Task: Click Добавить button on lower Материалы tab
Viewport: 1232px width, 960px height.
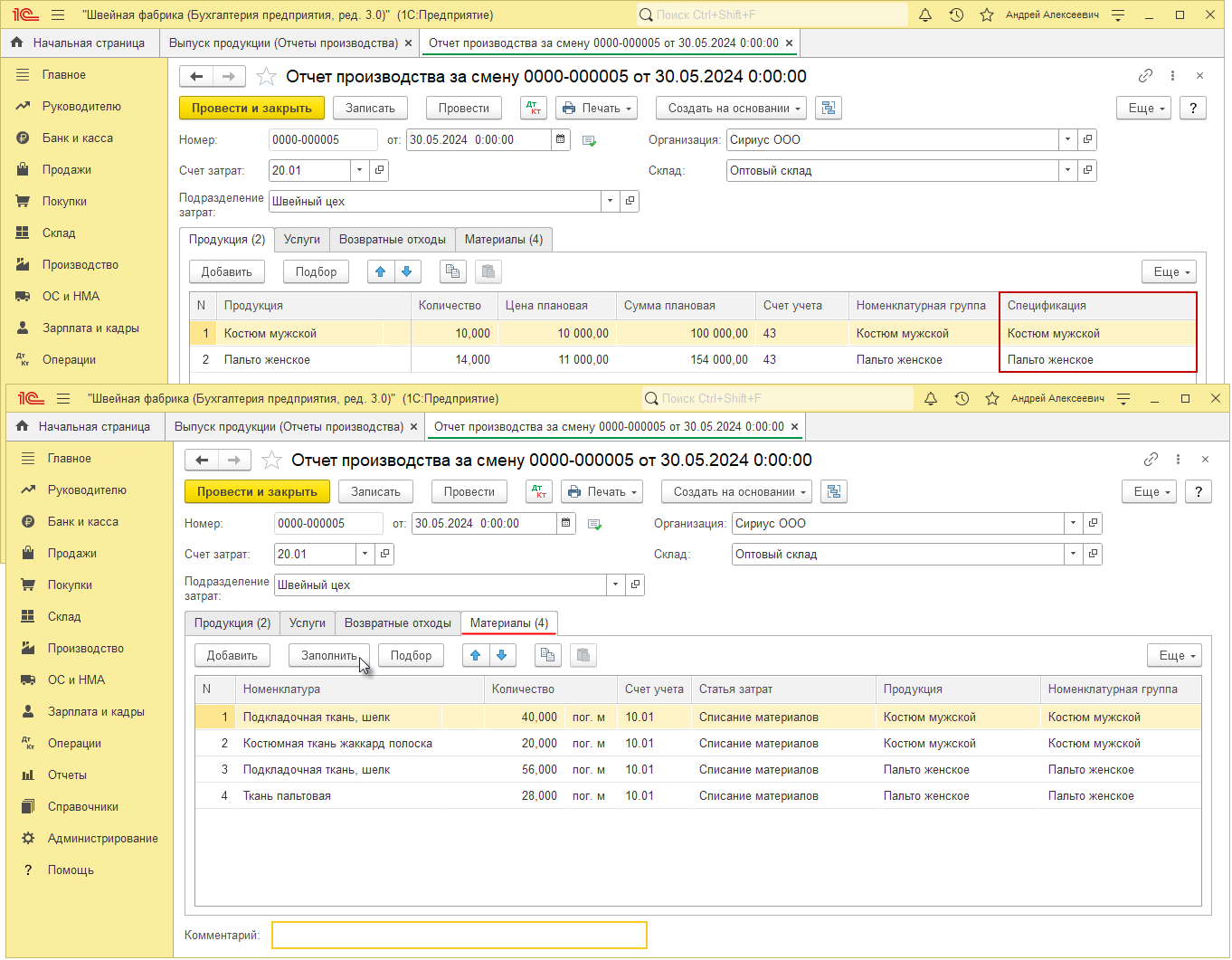Action: tap(232, 655)
